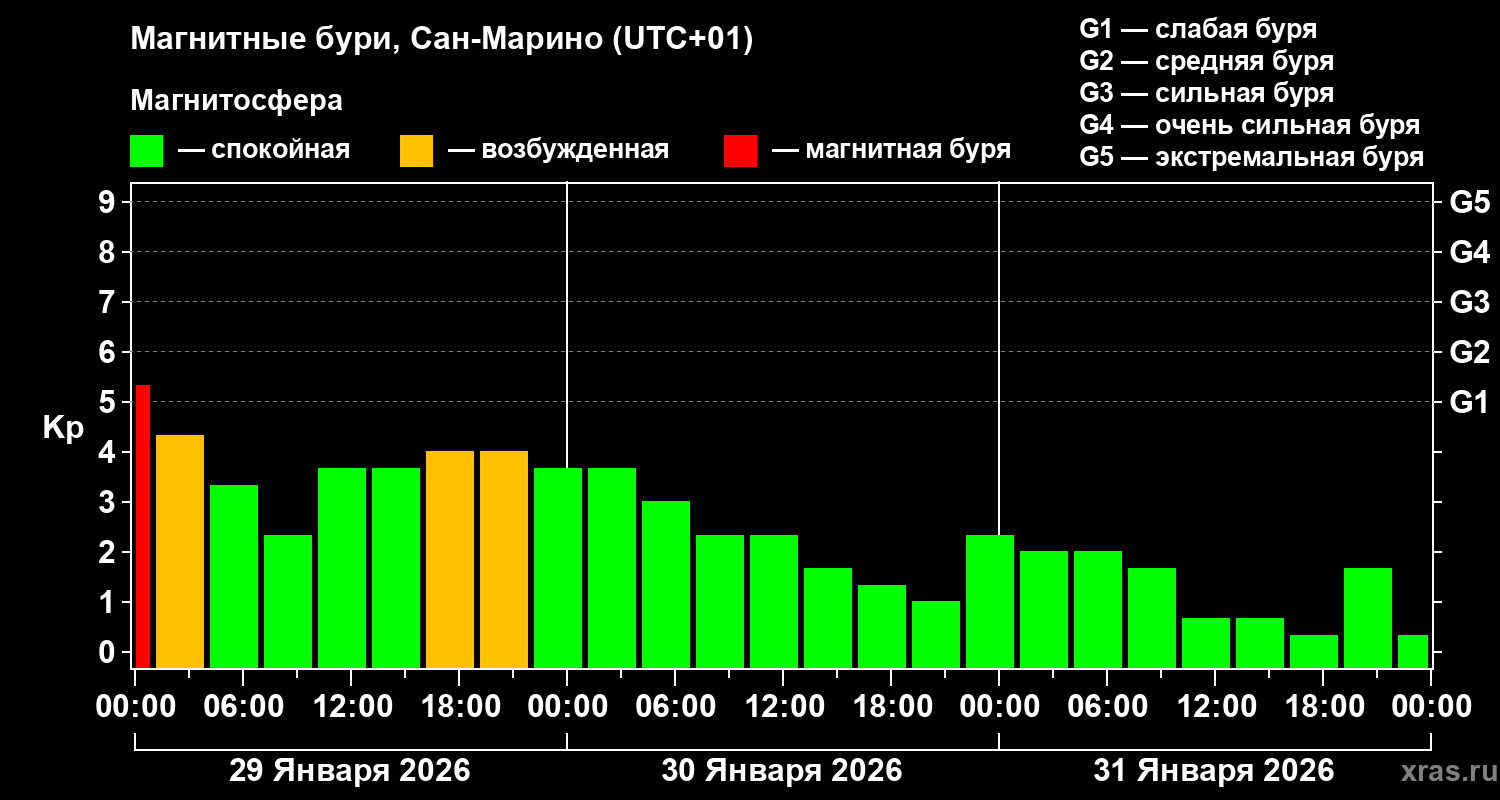The width and height of the screenshot is (1500, 800).
Task: Click the '30 Января 2026' date label
Action: (x=782, y=771)
